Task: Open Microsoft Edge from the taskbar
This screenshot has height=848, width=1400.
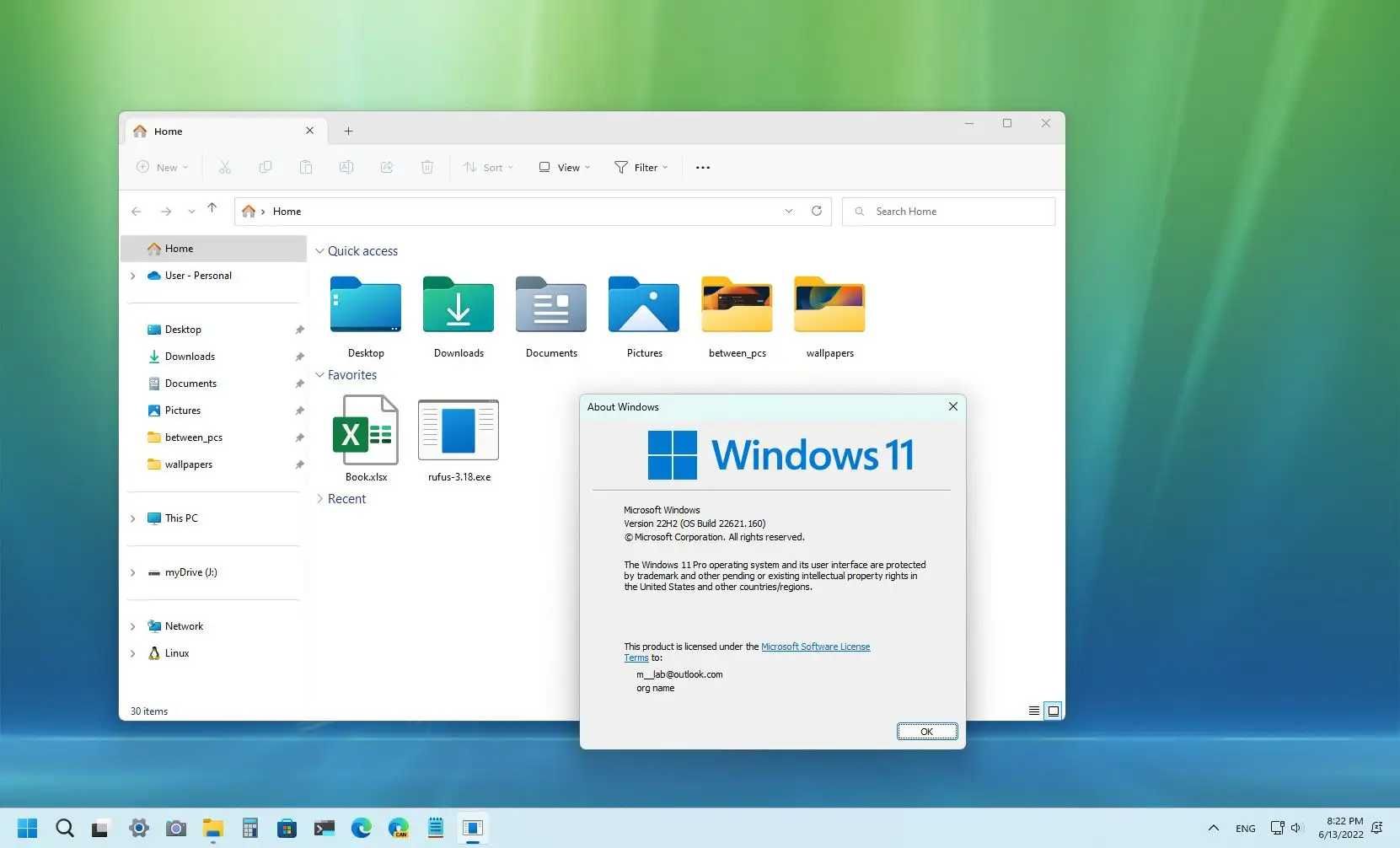Action: 362,828
